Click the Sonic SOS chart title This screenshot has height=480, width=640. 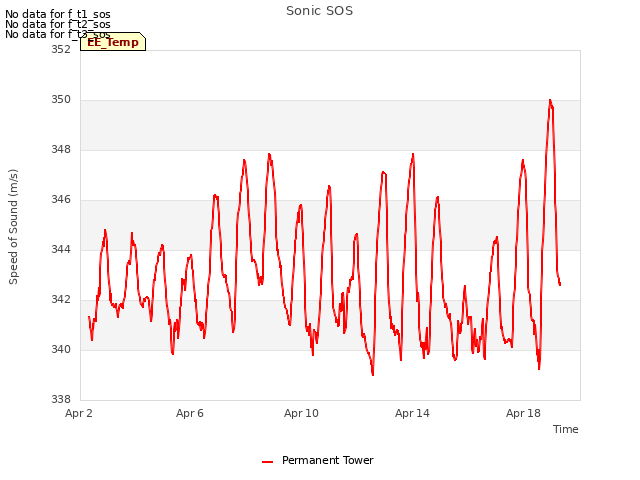tap(319, 11)
